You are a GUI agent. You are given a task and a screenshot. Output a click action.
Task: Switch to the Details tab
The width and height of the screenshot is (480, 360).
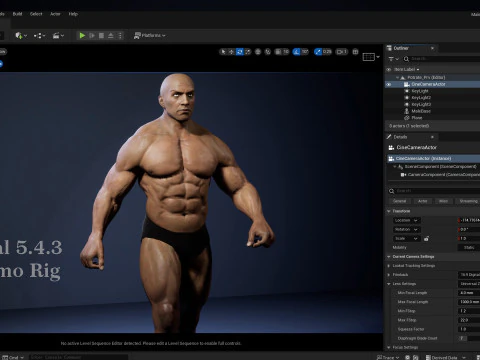(400, 137)
